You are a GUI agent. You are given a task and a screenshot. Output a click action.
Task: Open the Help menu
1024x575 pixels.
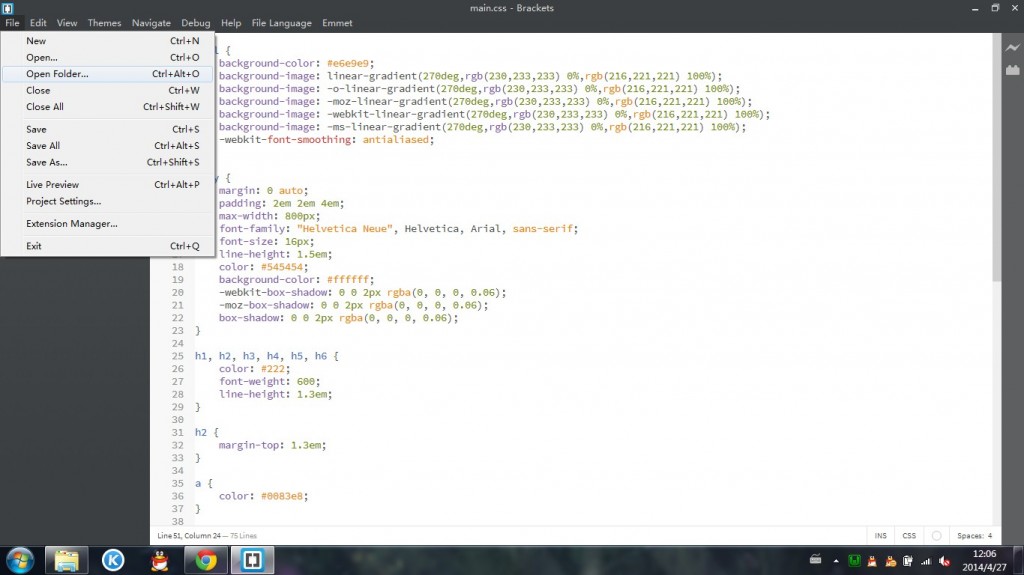(231, 23)
